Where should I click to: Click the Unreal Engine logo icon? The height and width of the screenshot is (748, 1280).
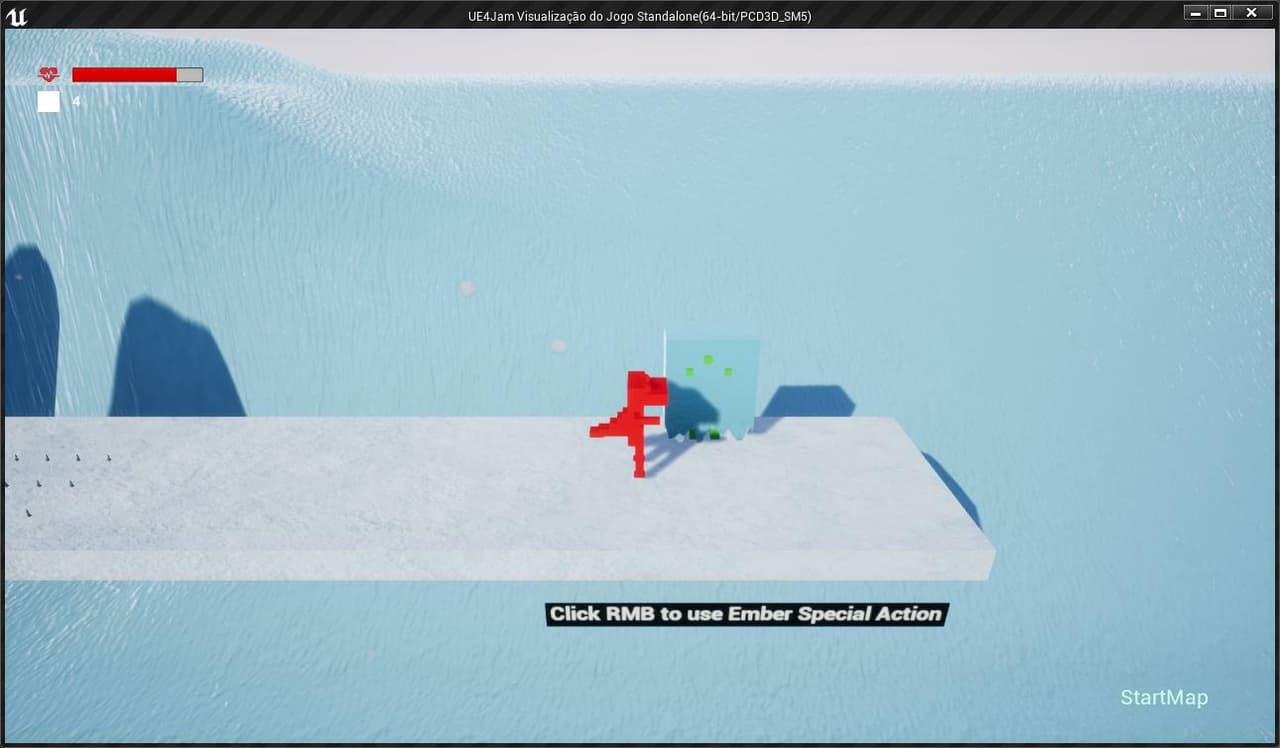pos(16,15)
